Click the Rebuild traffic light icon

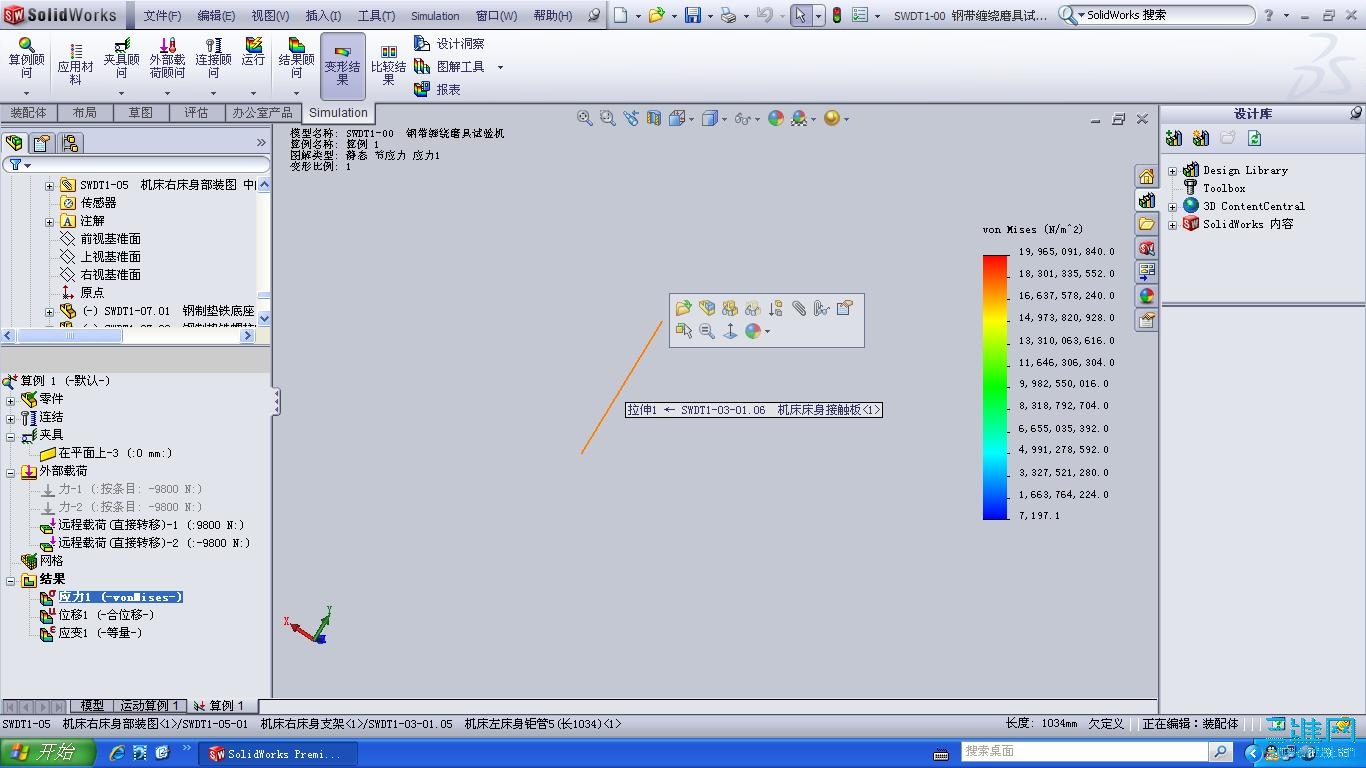(x=836, y=15)
